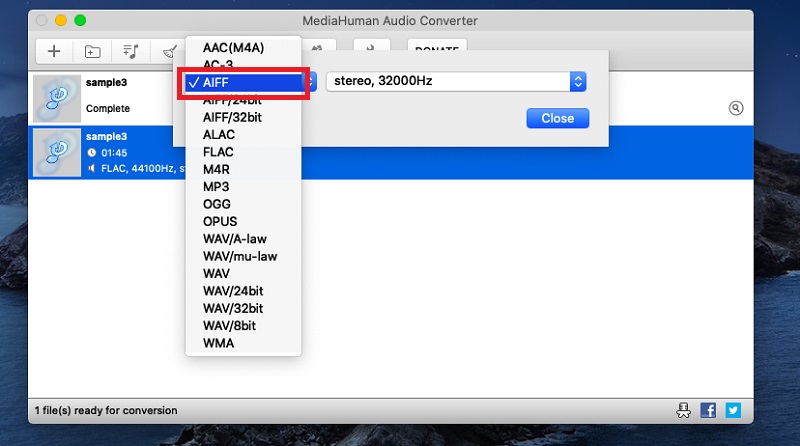Select the AAC(M4A) format entry
800x446 pixels.
click(234, 47)
